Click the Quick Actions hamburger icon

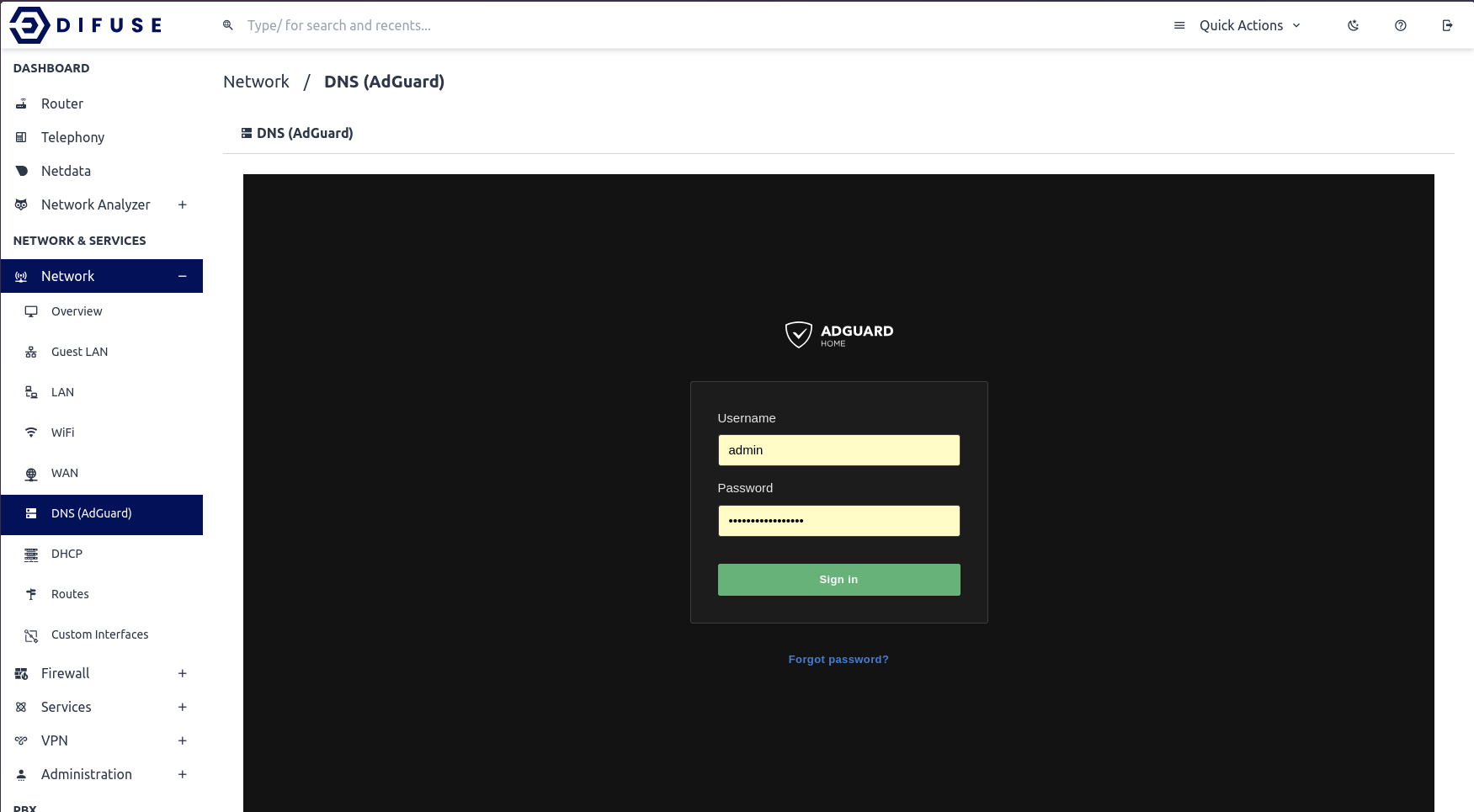(x=1179, y=25)
